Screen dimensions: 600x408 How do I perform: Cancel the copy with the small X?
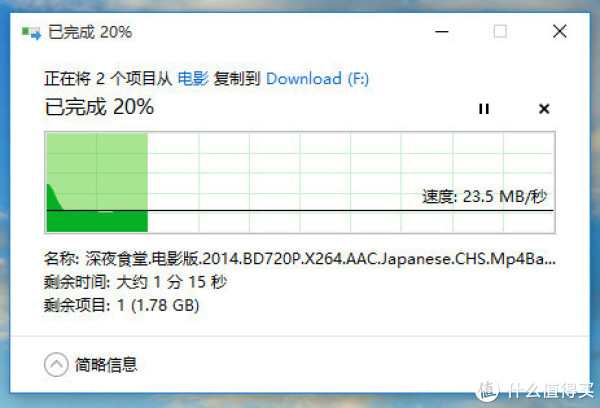point(544,109)
